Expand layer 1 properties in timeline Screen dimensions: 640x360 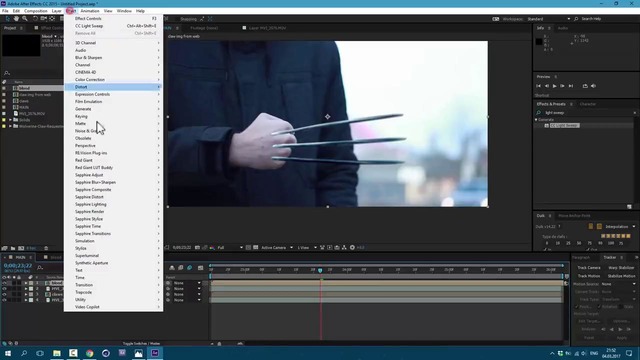(26, 283)
